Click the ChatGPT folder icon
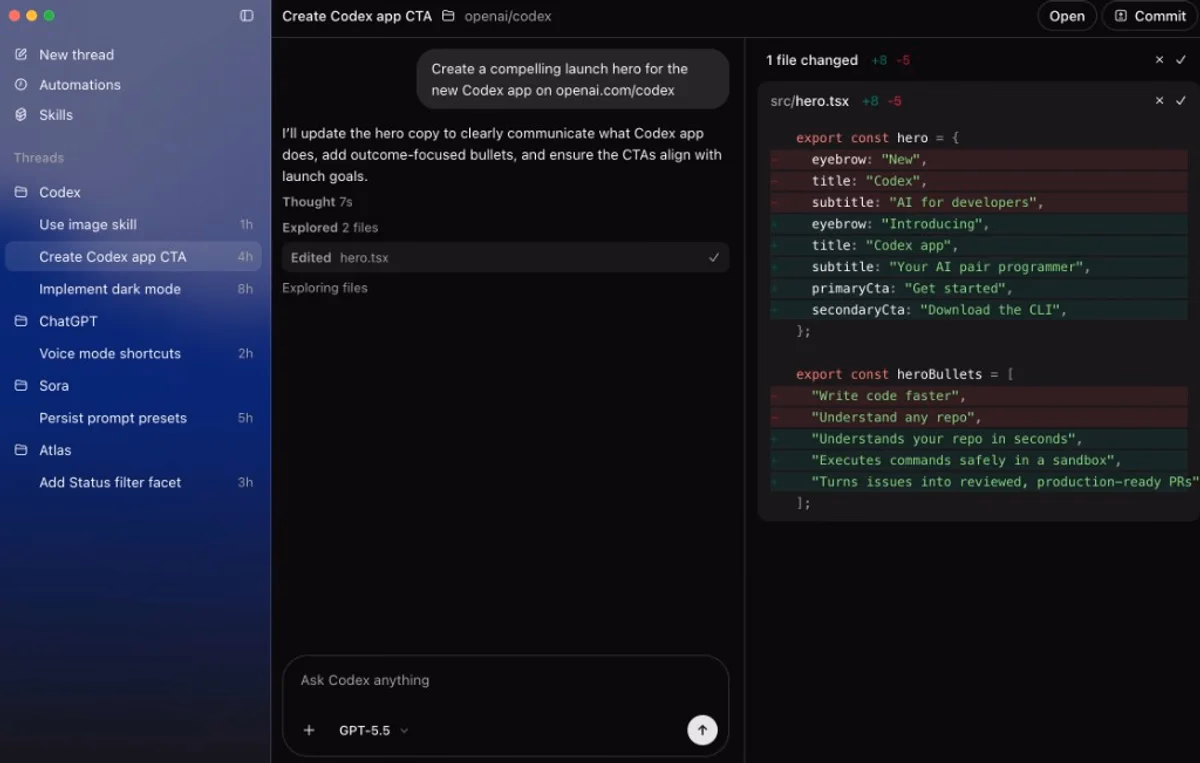Screen dimensions: 1200x763 tap(21, 321)
